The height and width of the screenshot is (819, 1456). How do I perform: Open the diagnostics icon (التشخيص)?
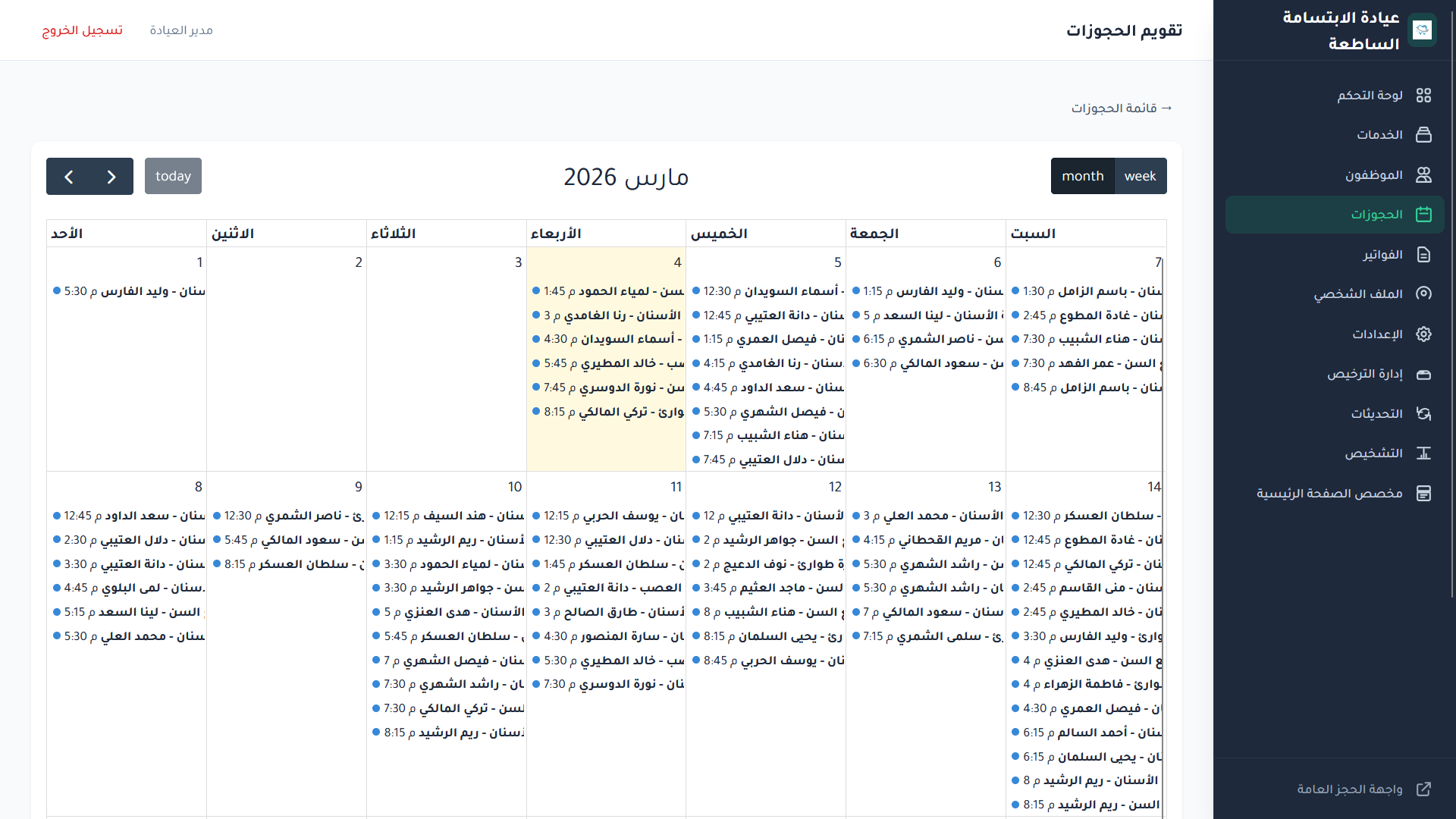coord(1423,453)
